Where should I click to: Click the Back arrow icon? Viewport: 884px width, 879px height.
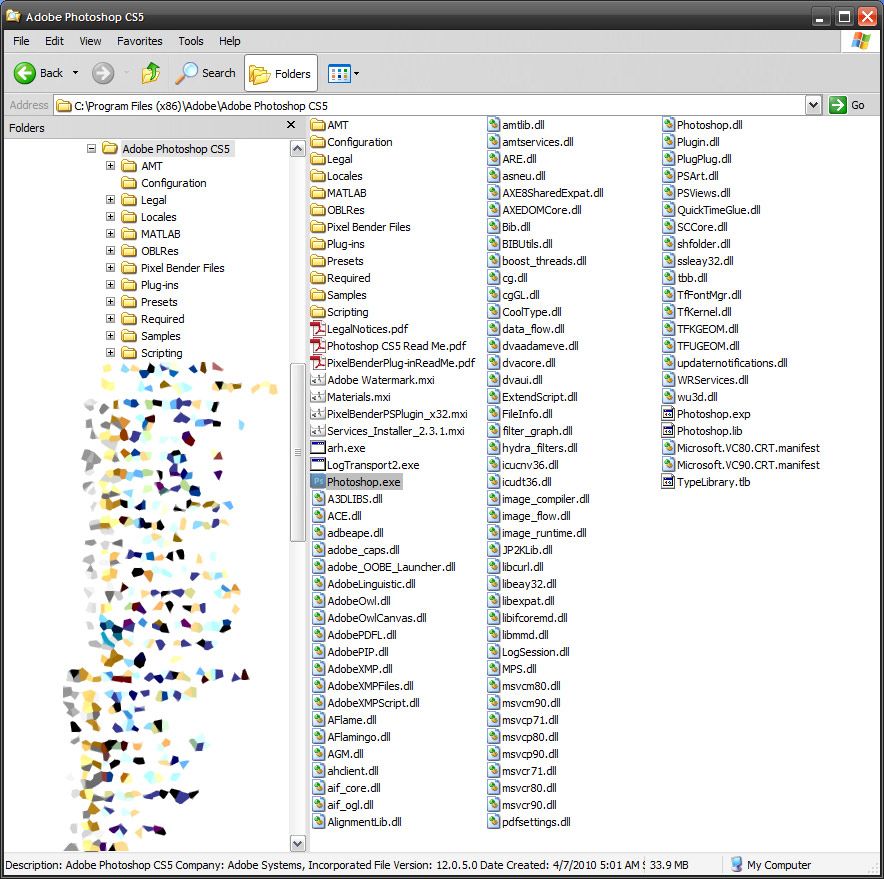(24, 73)
